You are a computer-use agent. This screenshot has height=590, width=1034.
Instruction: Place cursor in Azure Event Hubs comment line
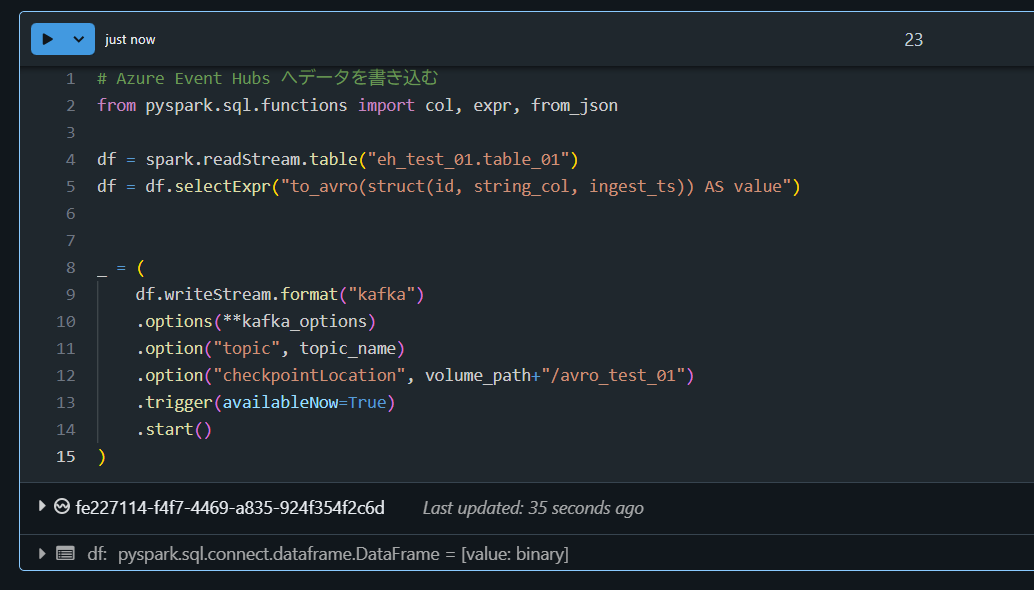pyautogui.click(x=267, y=78)
